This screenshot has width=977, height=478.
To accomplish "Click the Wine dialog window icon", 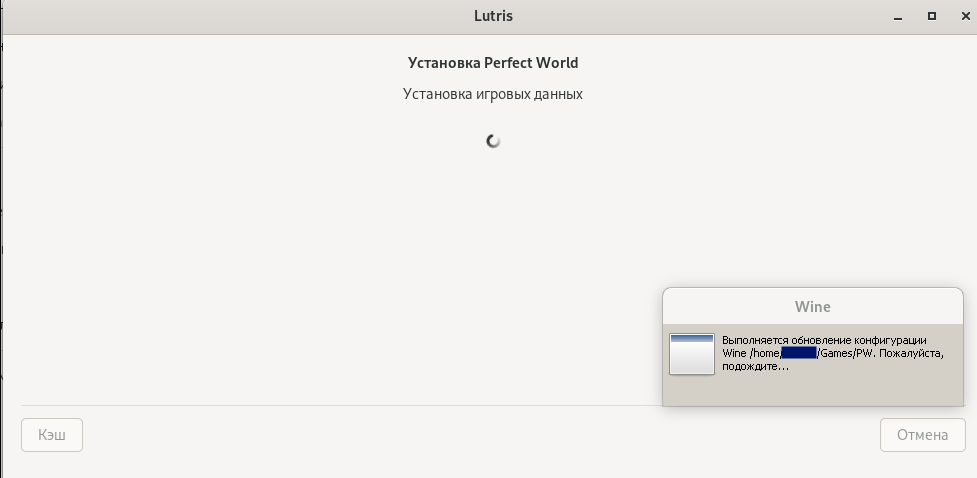I will [x=692, y=354].
